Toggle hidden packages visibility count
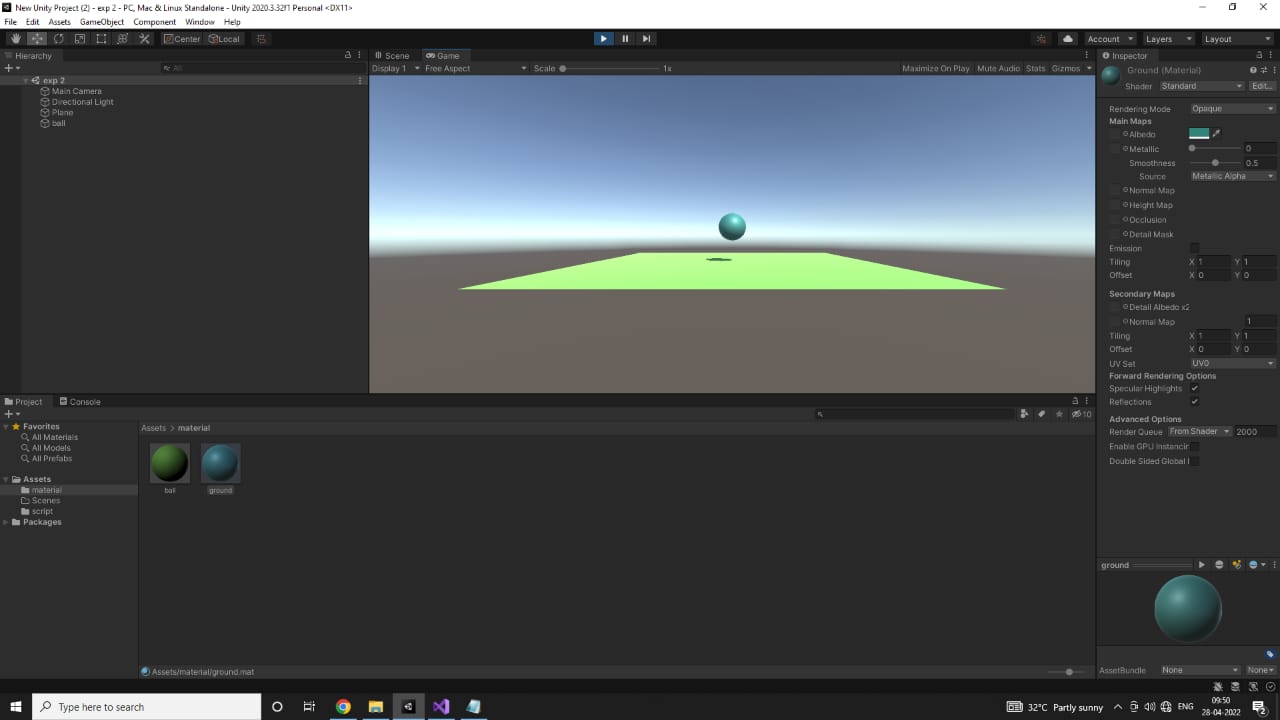The image size is (1280, 720). pos(1081,414)
